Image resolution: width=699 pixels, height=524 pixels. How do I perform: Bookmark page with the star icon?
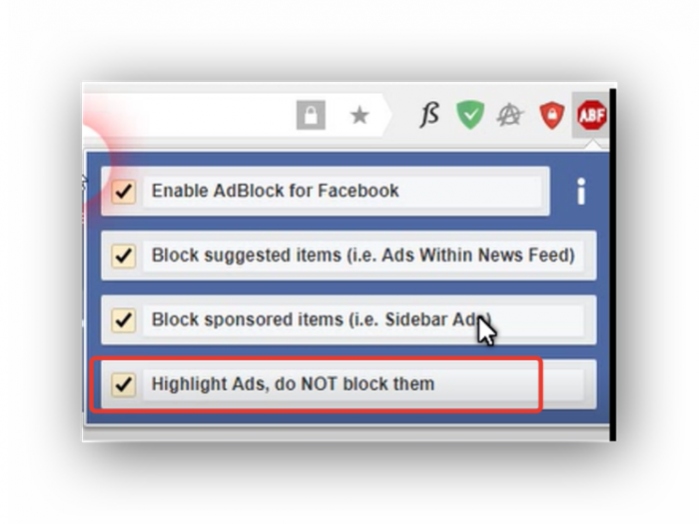pos(359,115)
